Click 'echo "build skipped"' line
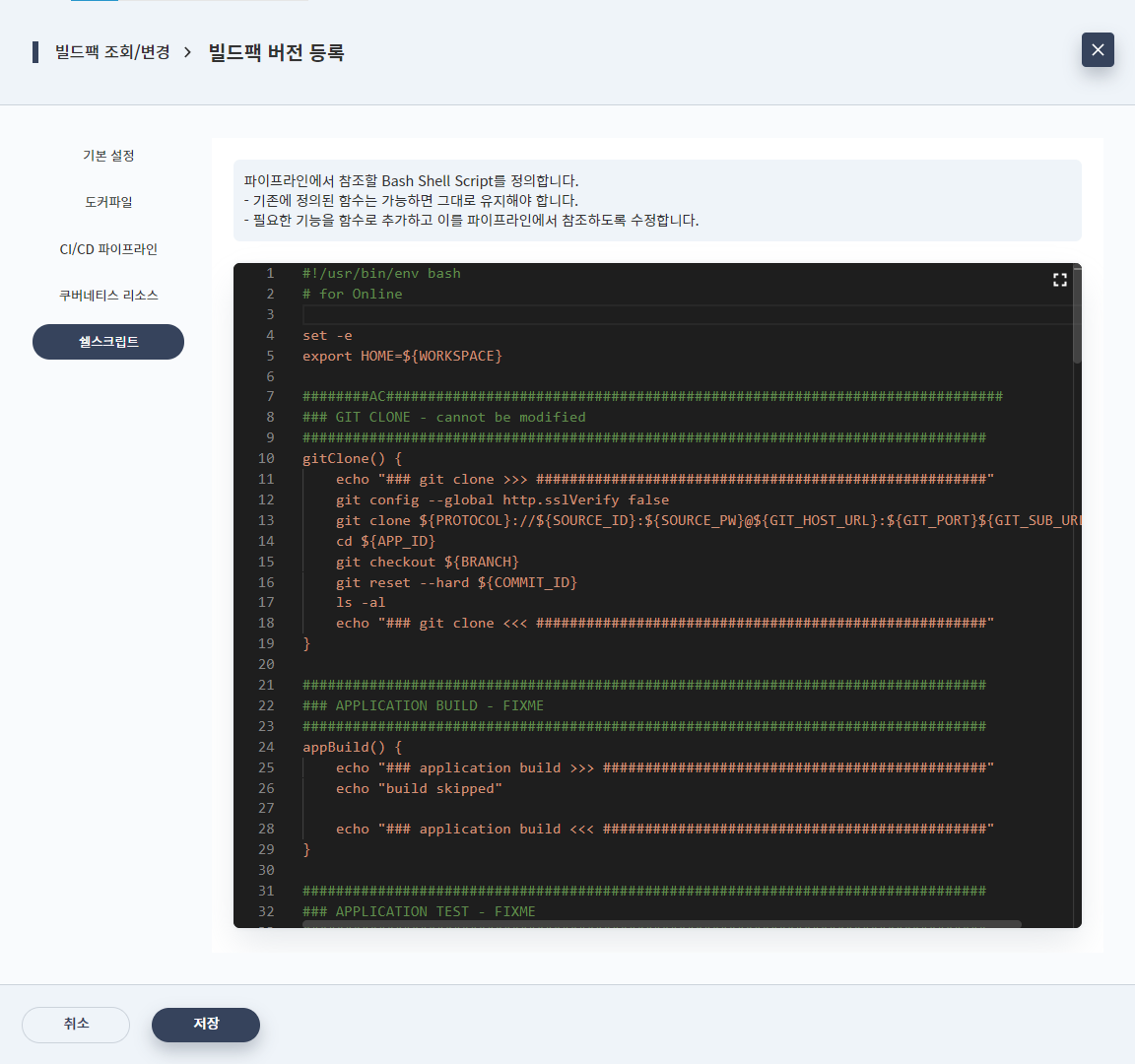Viewport: 1135px width, 1064px height. (419, 788)
